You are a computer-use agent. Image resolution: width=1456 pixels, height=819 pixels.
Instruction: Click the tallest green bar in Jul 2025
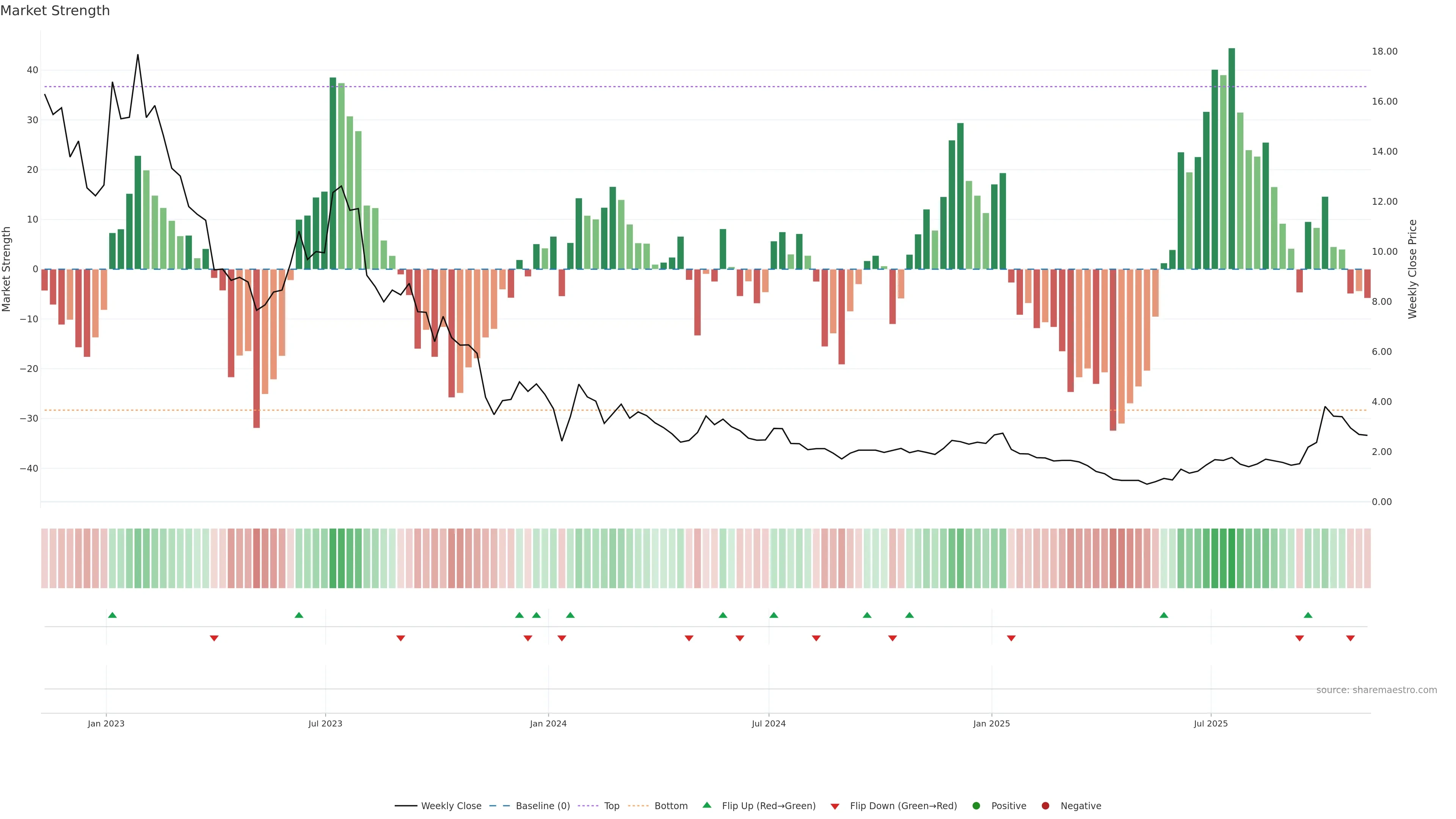coord(1232,158)
